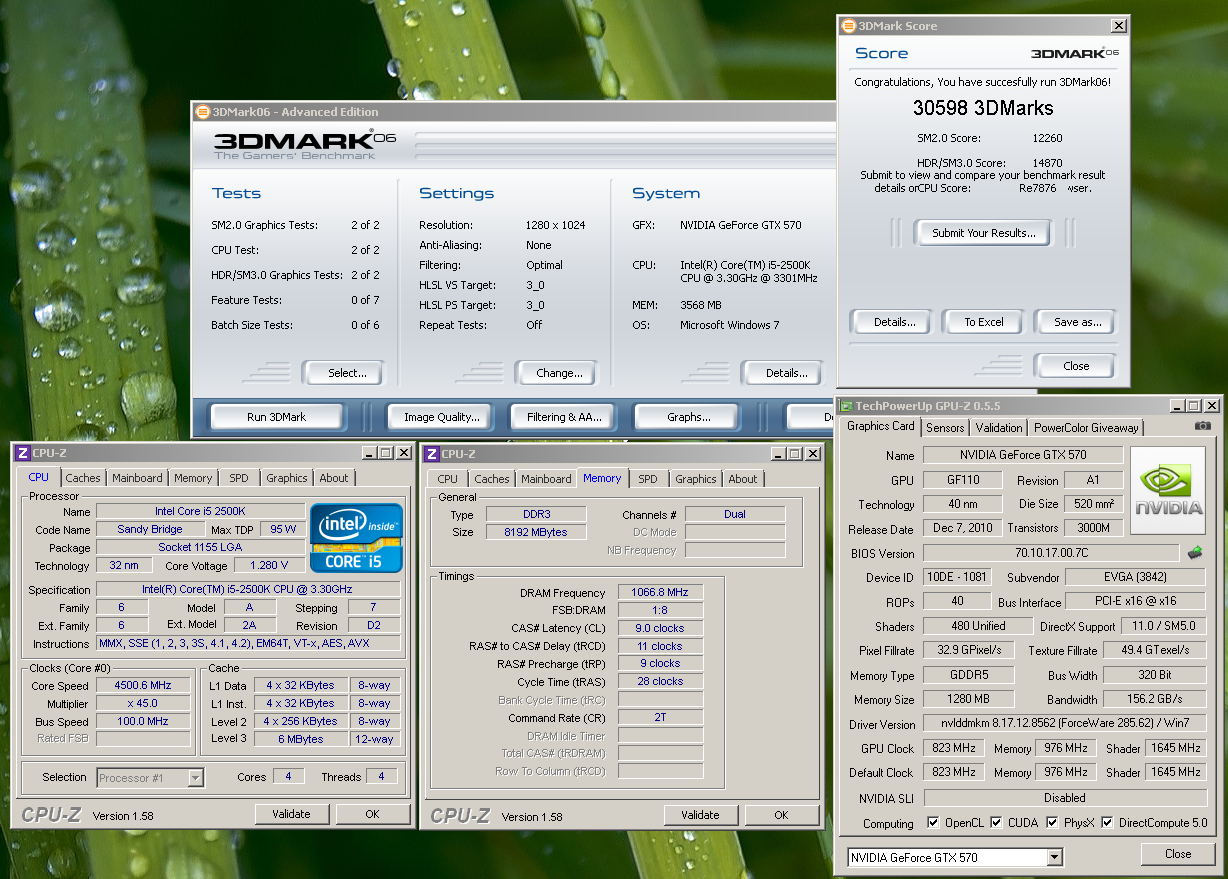Click Save as button in Score window
Screen dimensions: 1228x879
pyautogui.click(x=1077, y=322)
